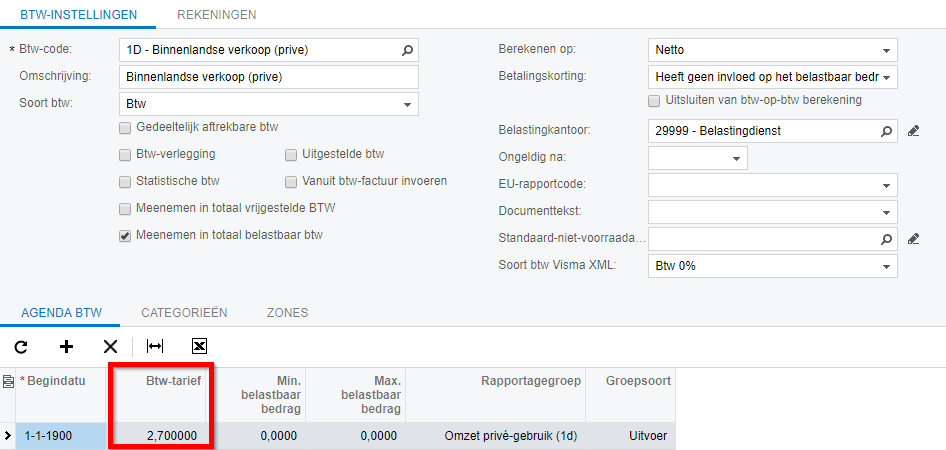Delete row using the X icon
The image size is (946, 450).
(x=110, y=346)
